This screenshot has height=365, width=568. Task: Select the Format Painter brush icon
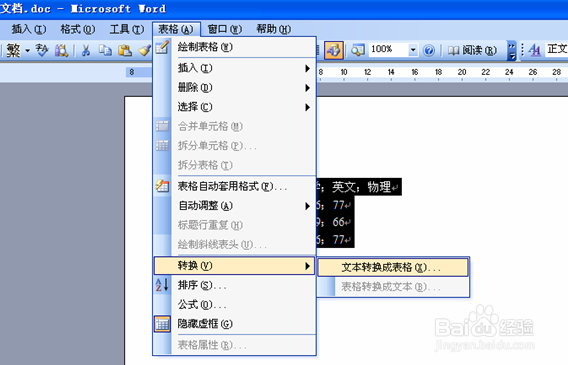[145, 50]
